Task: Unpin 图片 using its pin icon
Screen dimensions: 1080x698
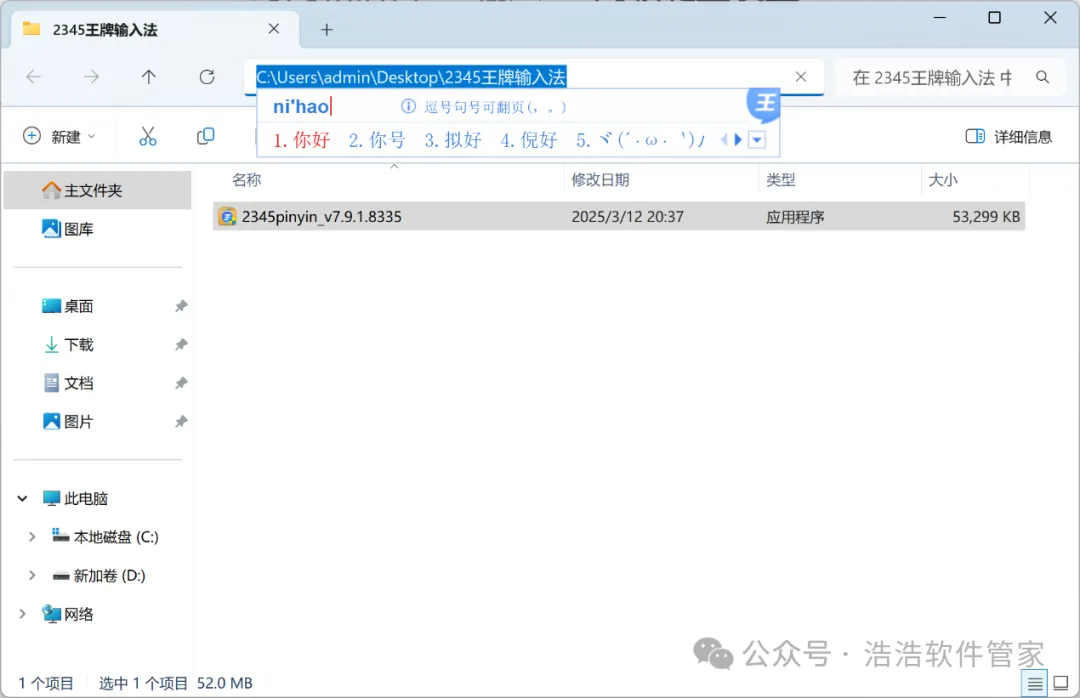Action: (x=180, y=422)
